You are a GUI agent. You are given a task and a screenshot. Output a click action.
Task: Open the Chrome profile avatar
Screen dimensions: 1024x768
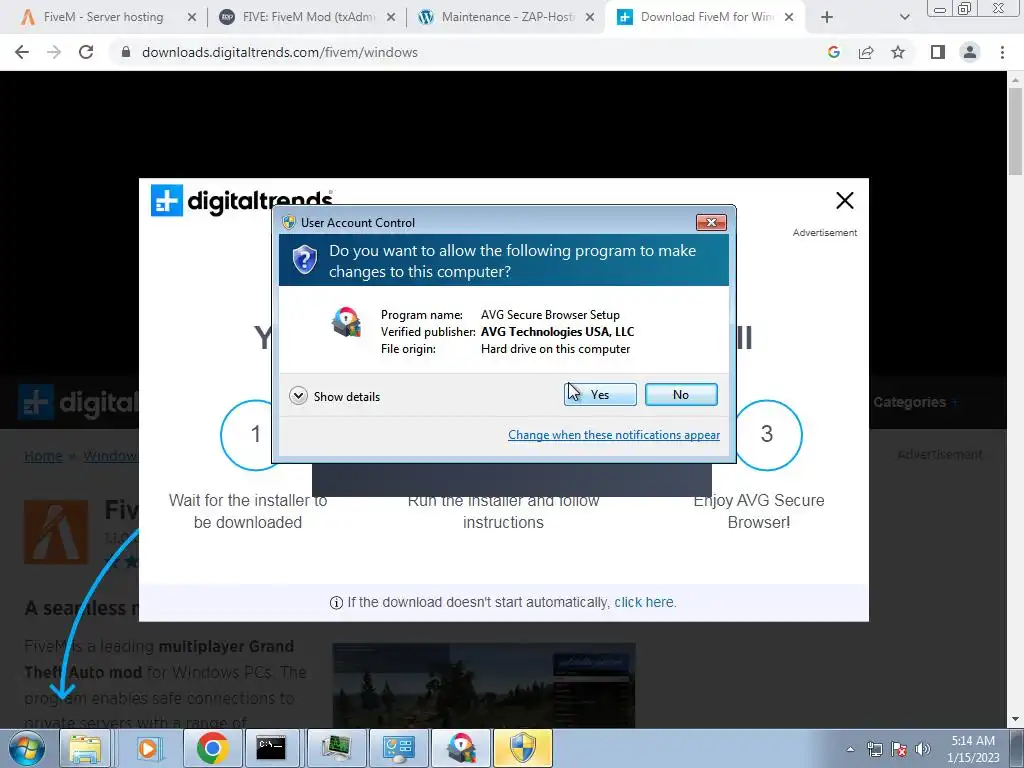tap(970, 52)
